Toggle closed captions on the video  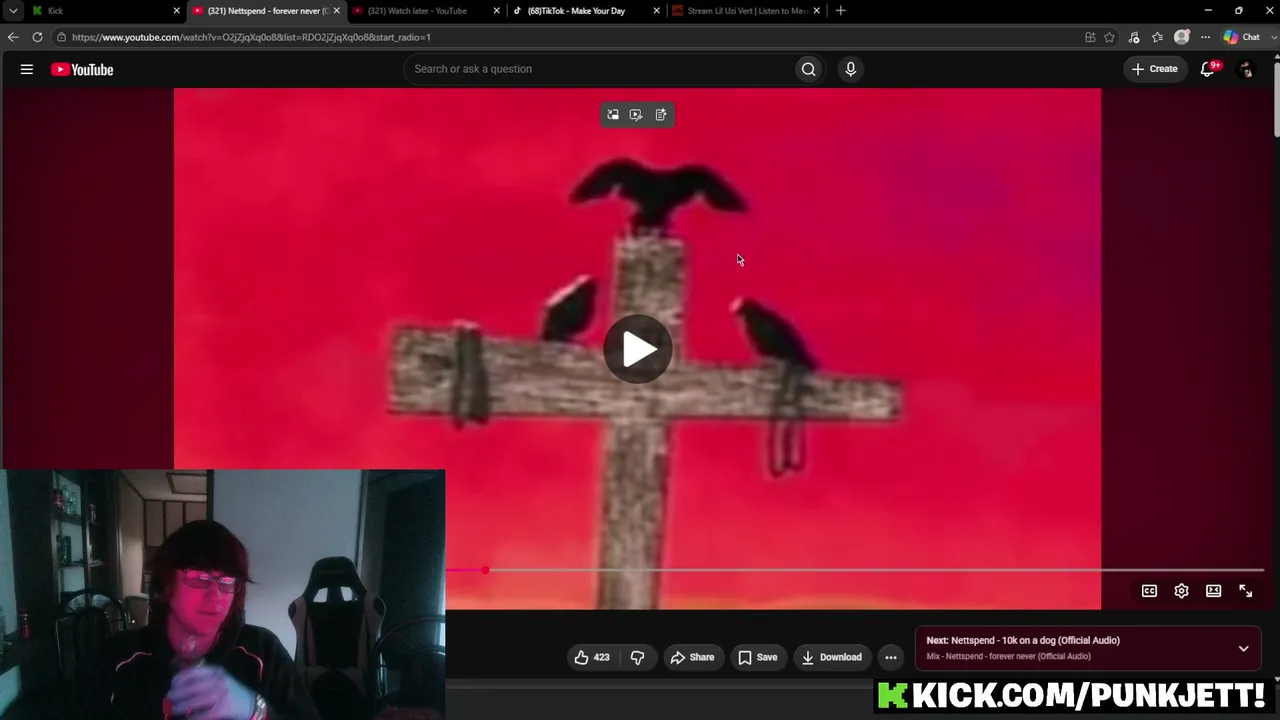(1149, 591)
